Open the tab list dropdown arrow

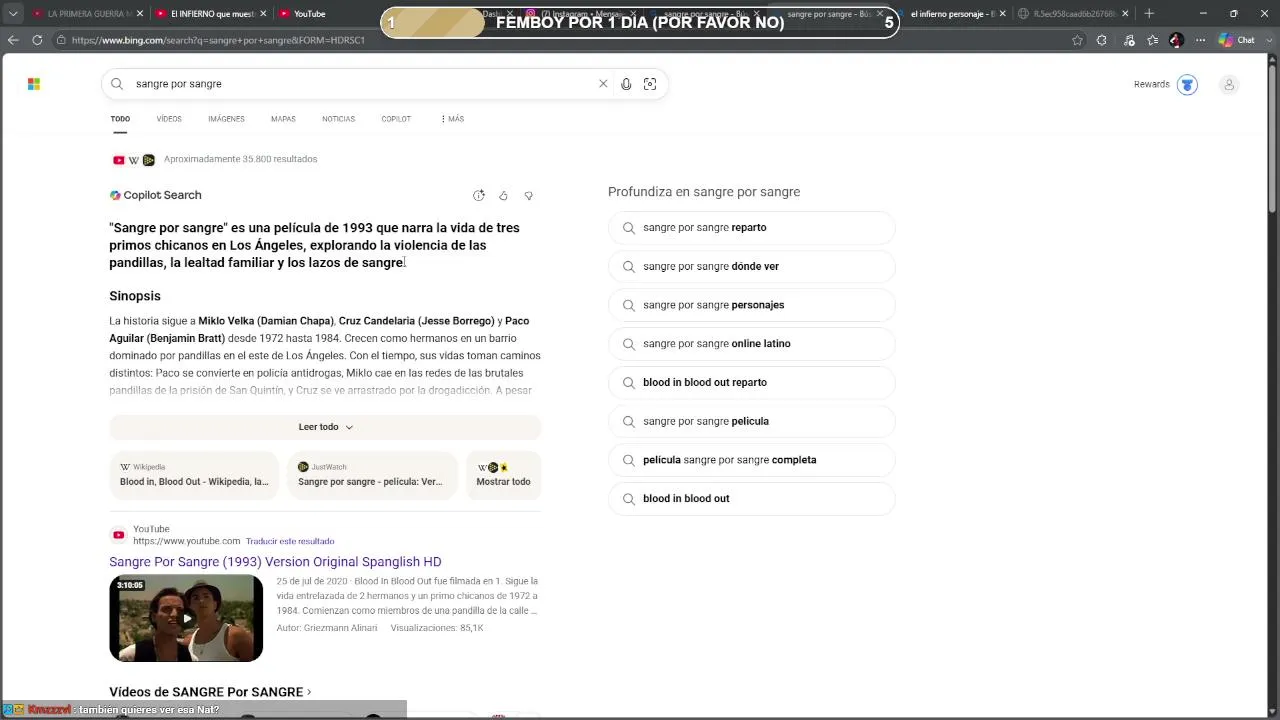coord(13,13)
